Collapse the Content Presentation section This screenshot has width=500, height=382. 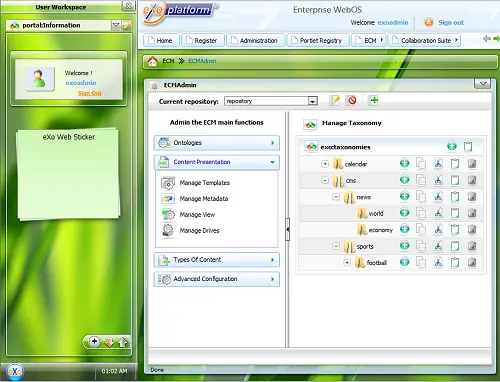pyautogui.click(x=217, y=162)
